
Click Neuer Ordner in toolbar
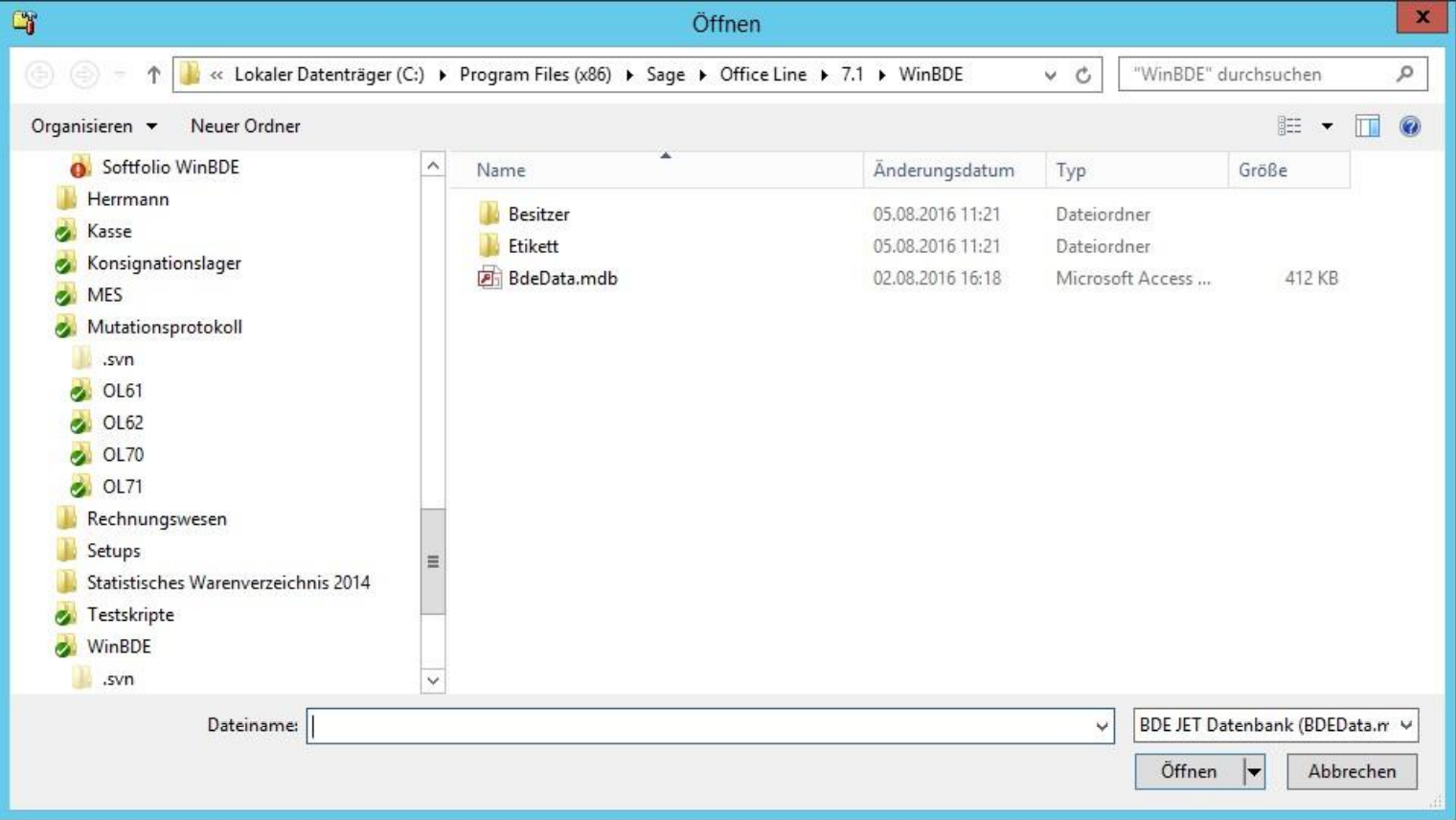pos(245,126)
